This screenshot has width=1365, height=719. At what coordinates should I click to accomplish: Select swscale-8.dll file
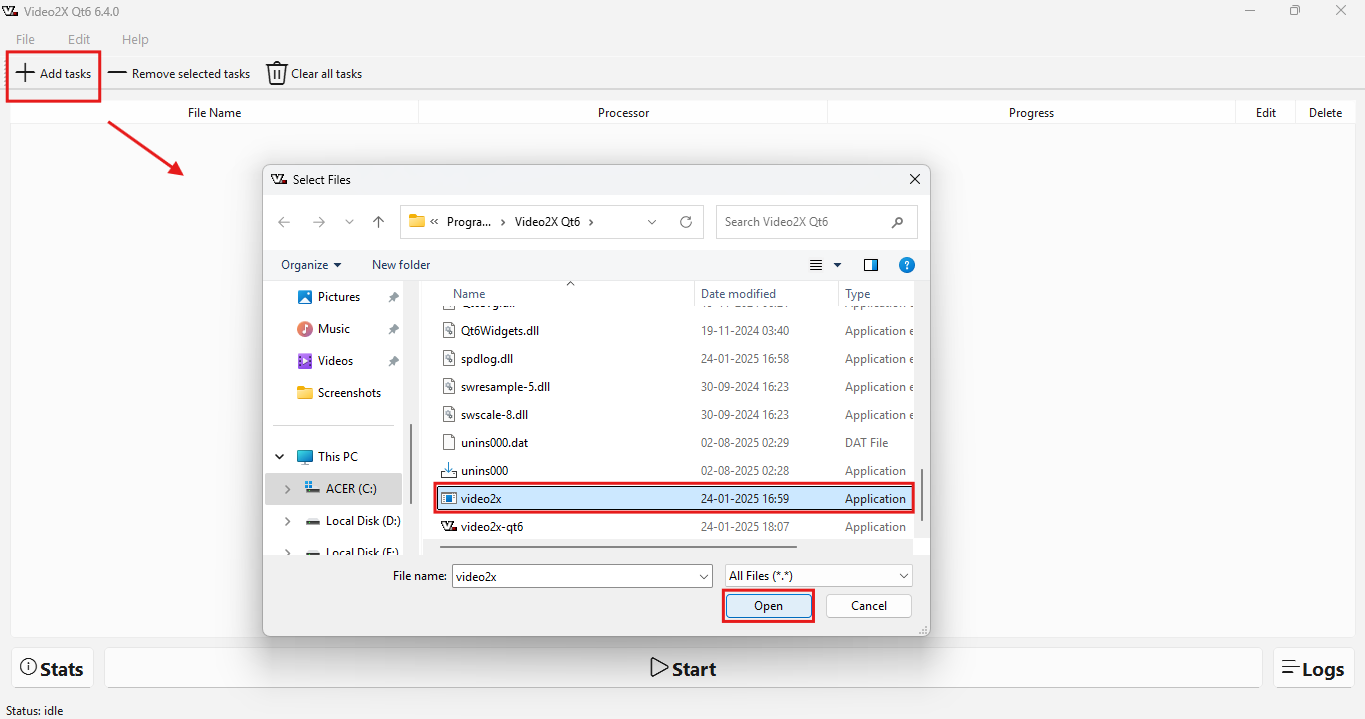(x=676, y=415)
